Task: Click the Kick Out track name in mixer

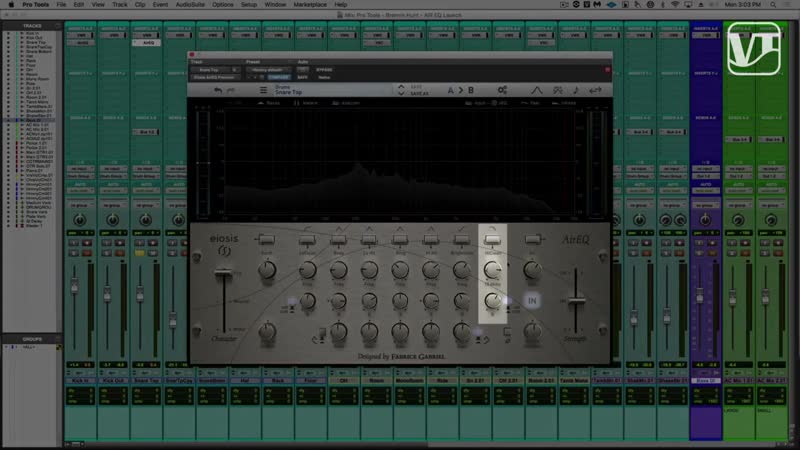Action: [x=113, y=381]
